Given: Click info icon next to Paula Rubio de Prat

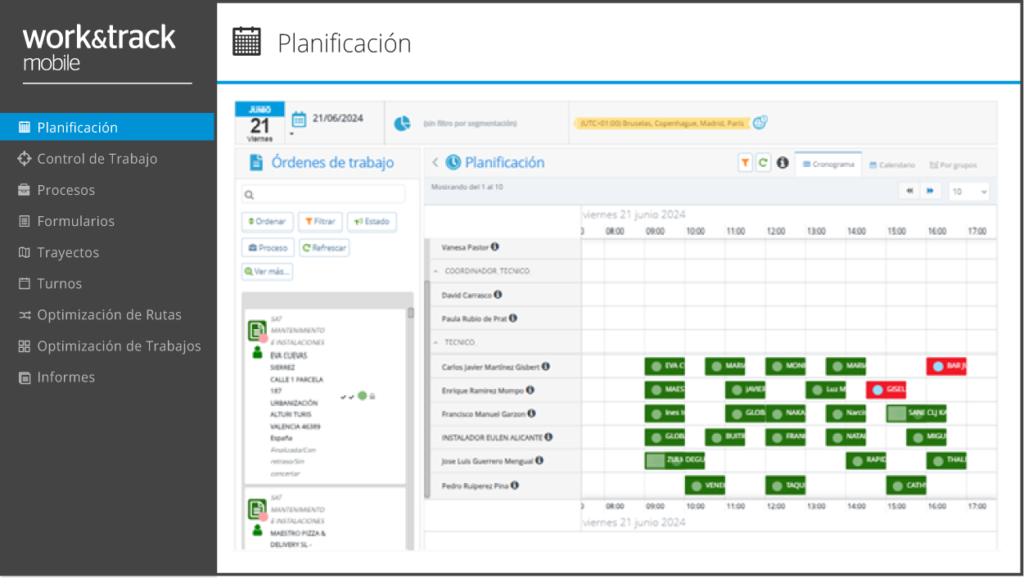Looking at the screenshot, I should (x=513, y=318).
